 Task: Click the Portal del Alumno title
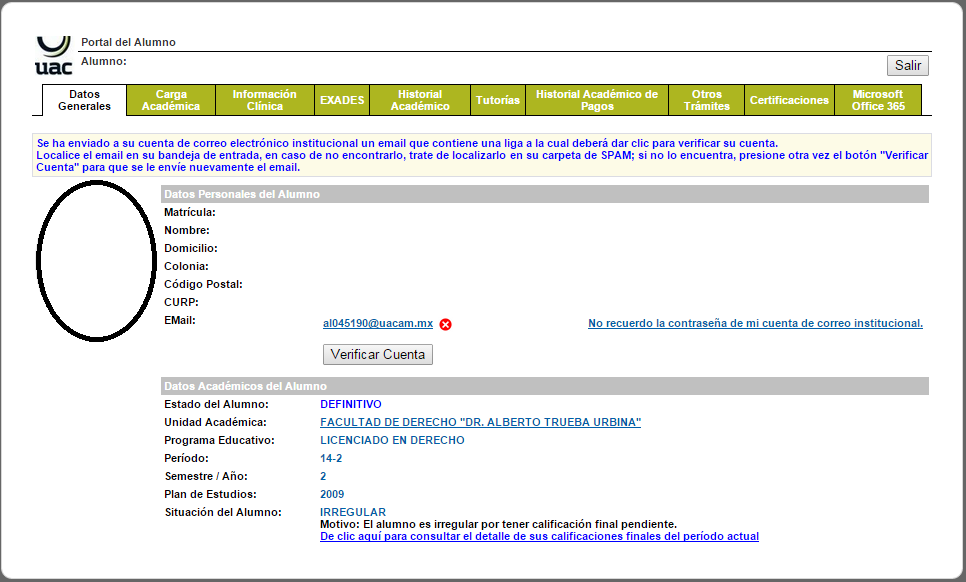click(128, 42)
